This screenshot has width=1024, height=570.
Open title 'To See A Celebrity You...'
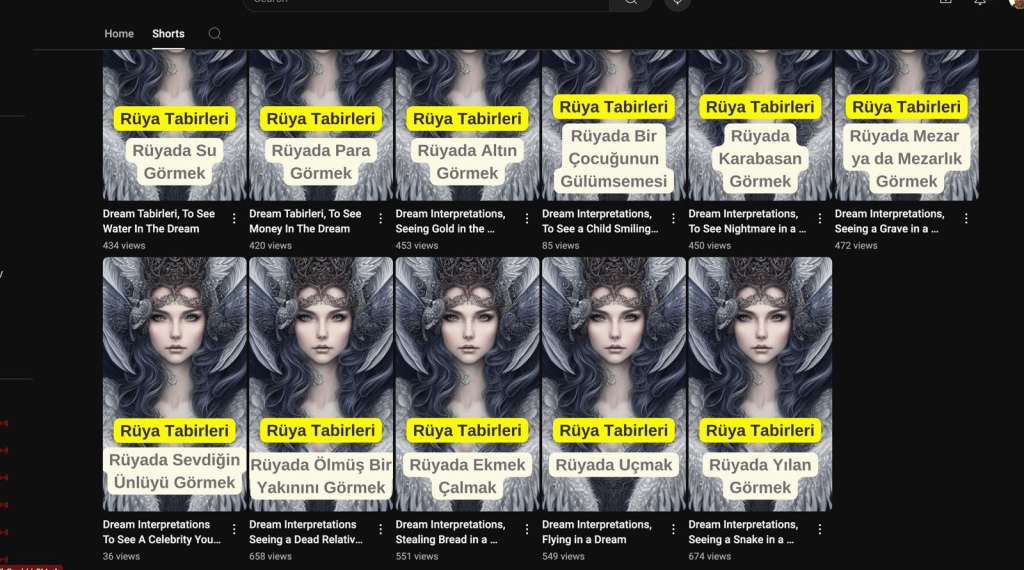click(161, 532)
